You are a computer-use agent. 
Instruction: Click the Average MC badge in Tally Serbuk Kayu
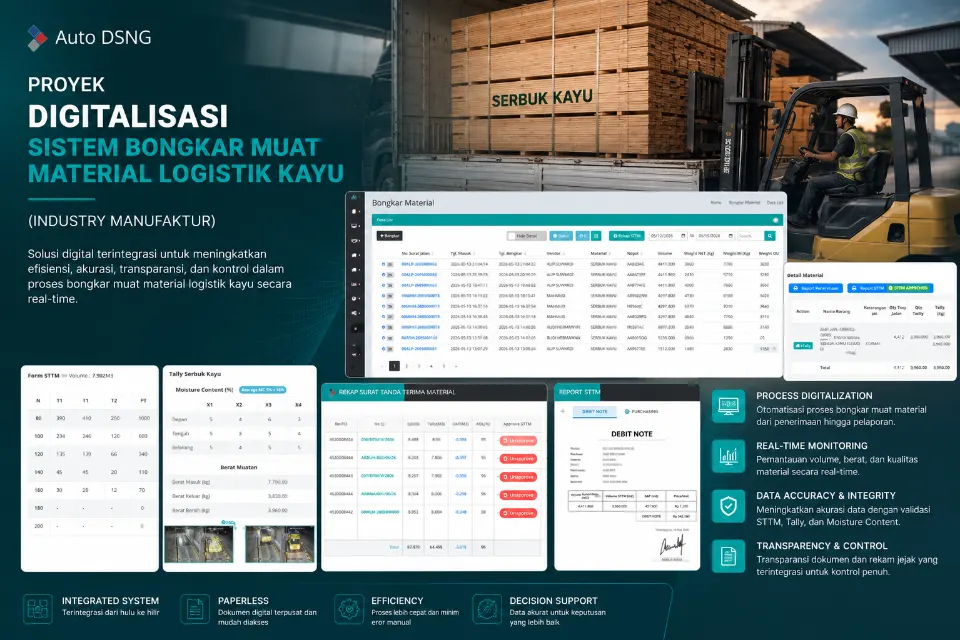point(263,390)
